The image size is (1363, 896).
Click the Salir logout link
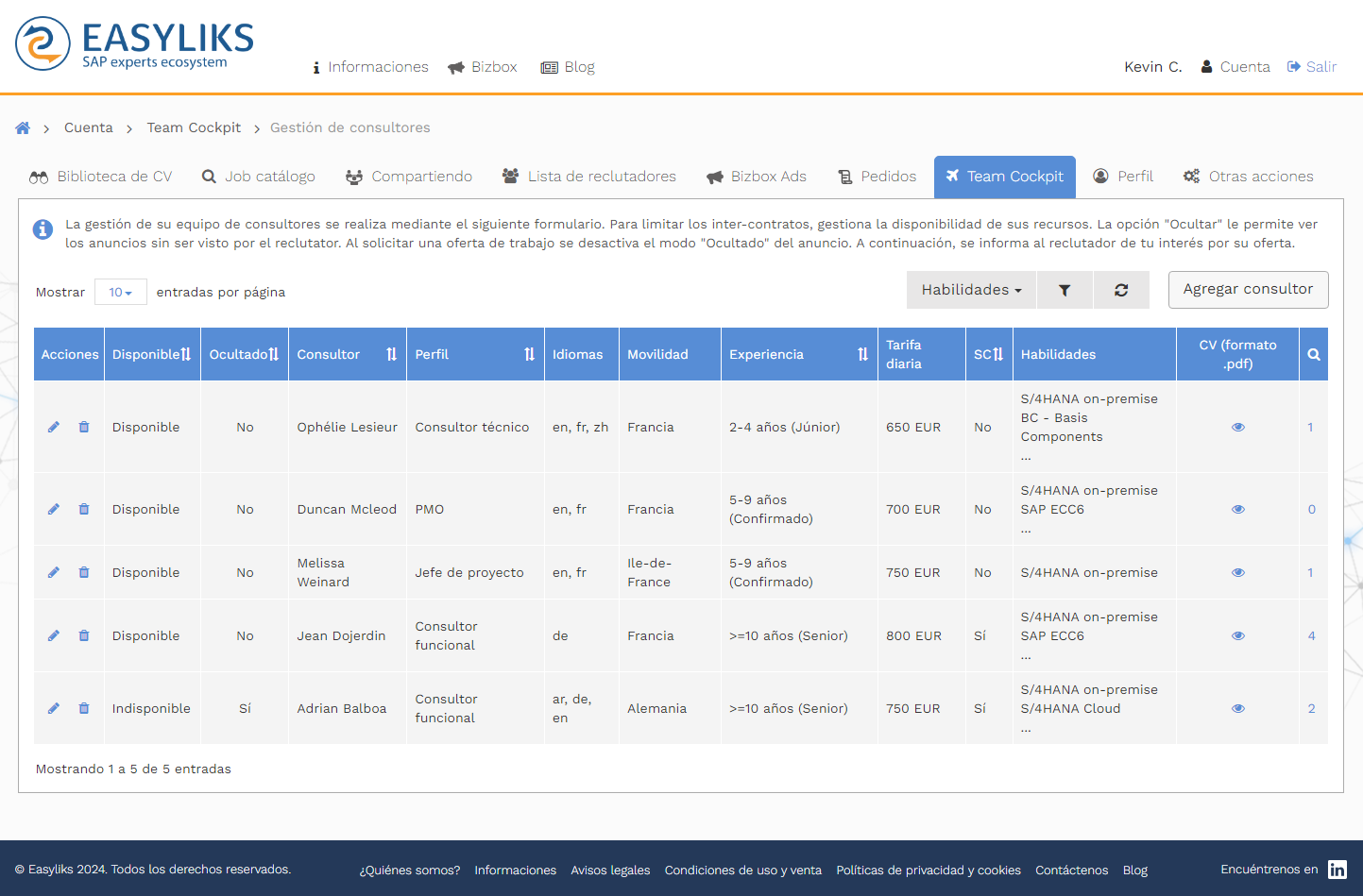click(1312, 67)
